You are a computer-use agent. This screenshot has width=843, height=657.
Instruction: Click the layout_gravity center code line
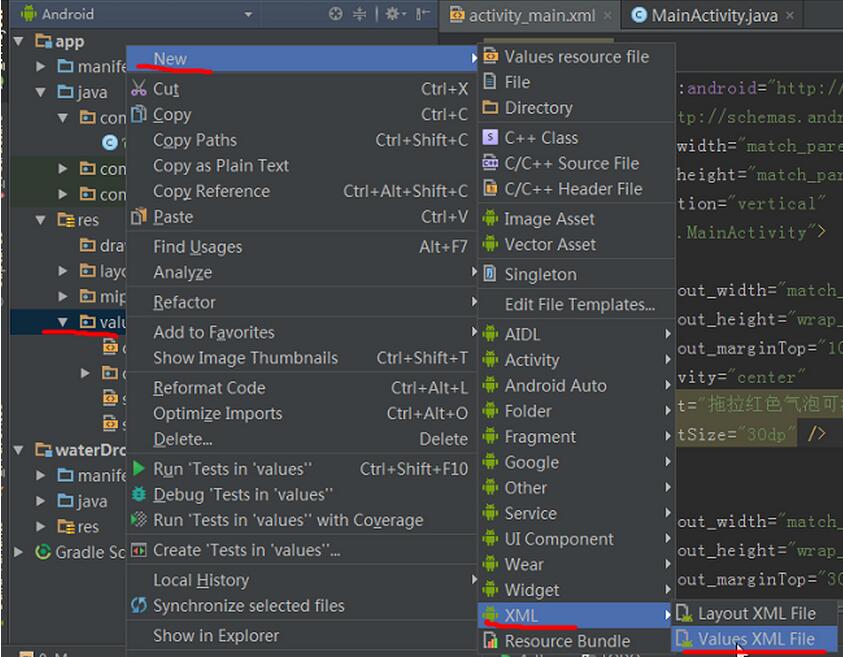tap(741, 377)
